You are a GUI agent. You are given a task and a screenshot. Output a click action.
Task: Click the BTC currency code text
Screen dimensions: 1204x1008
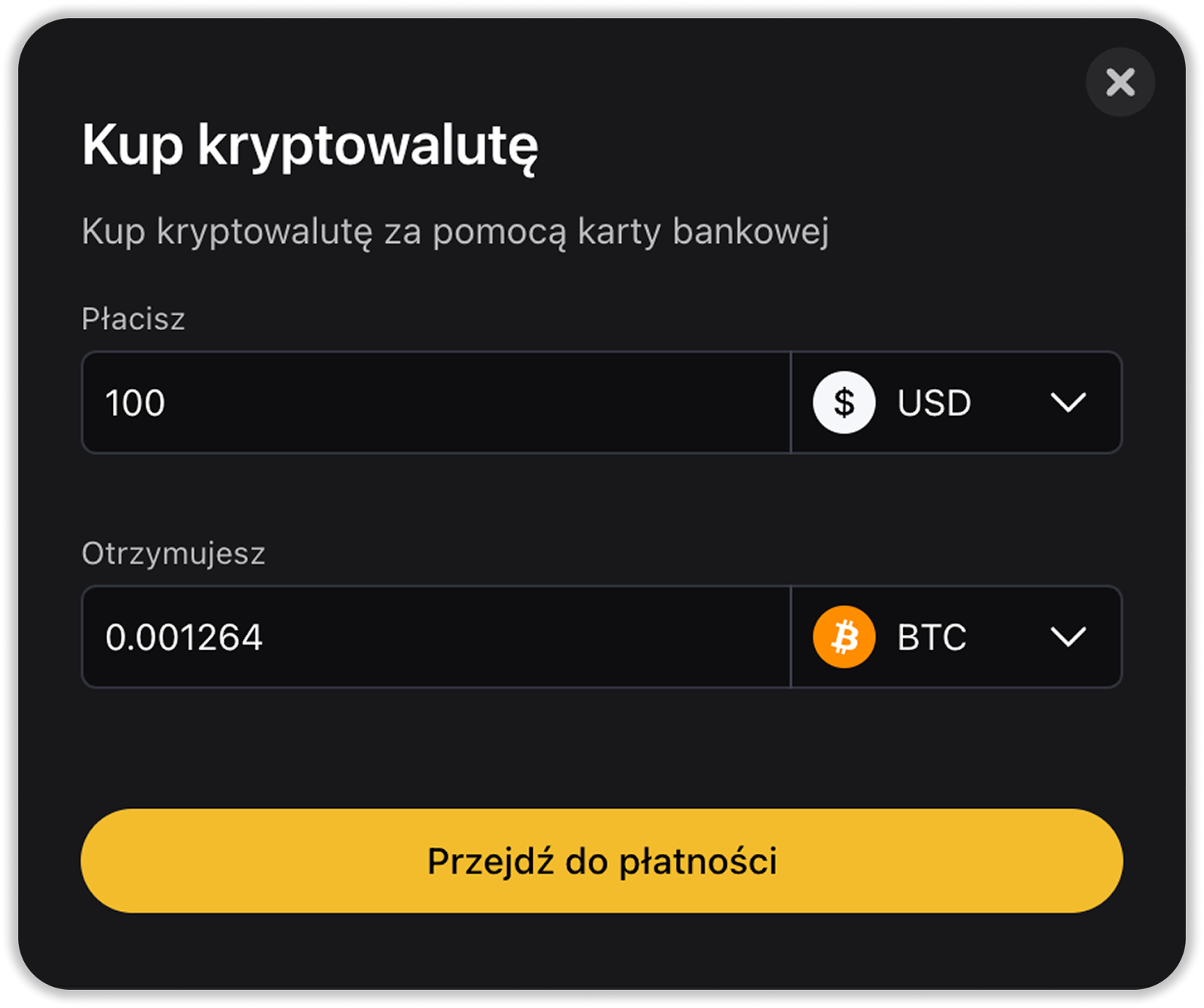pyautogui.click(x=931, y=638)
